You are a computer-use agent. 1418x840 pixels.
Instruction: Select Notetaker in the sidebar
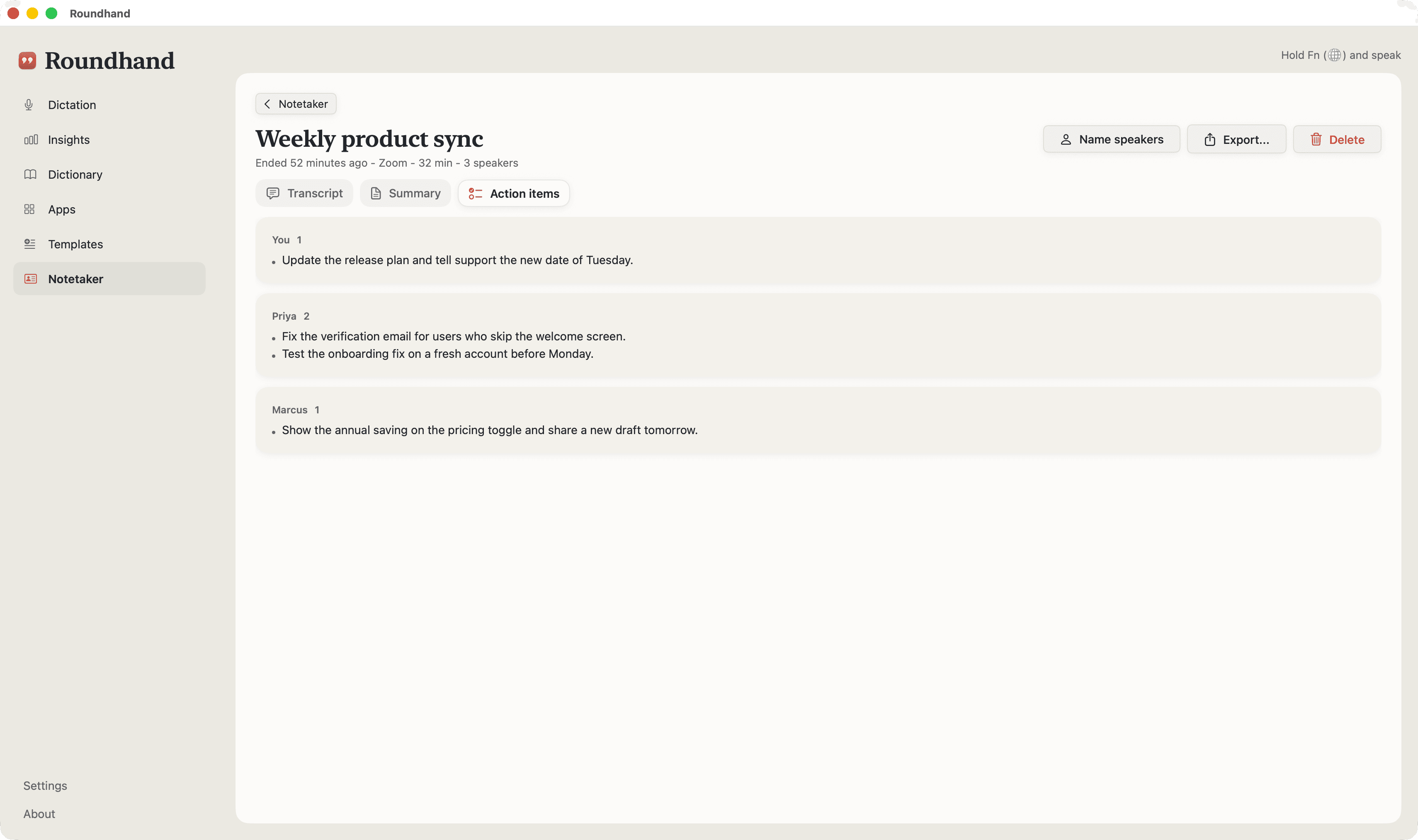109,279
